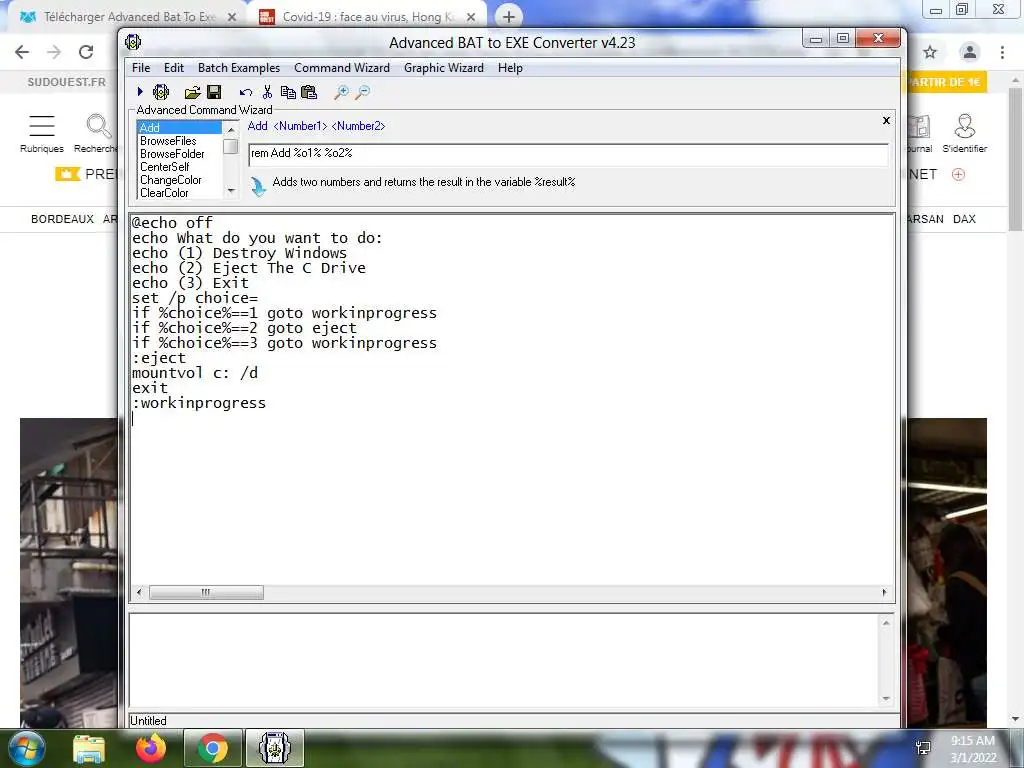This screenshot has width=1024, height=768.
Task: Click in the empty output pane
Action: [x=504, y=661]
